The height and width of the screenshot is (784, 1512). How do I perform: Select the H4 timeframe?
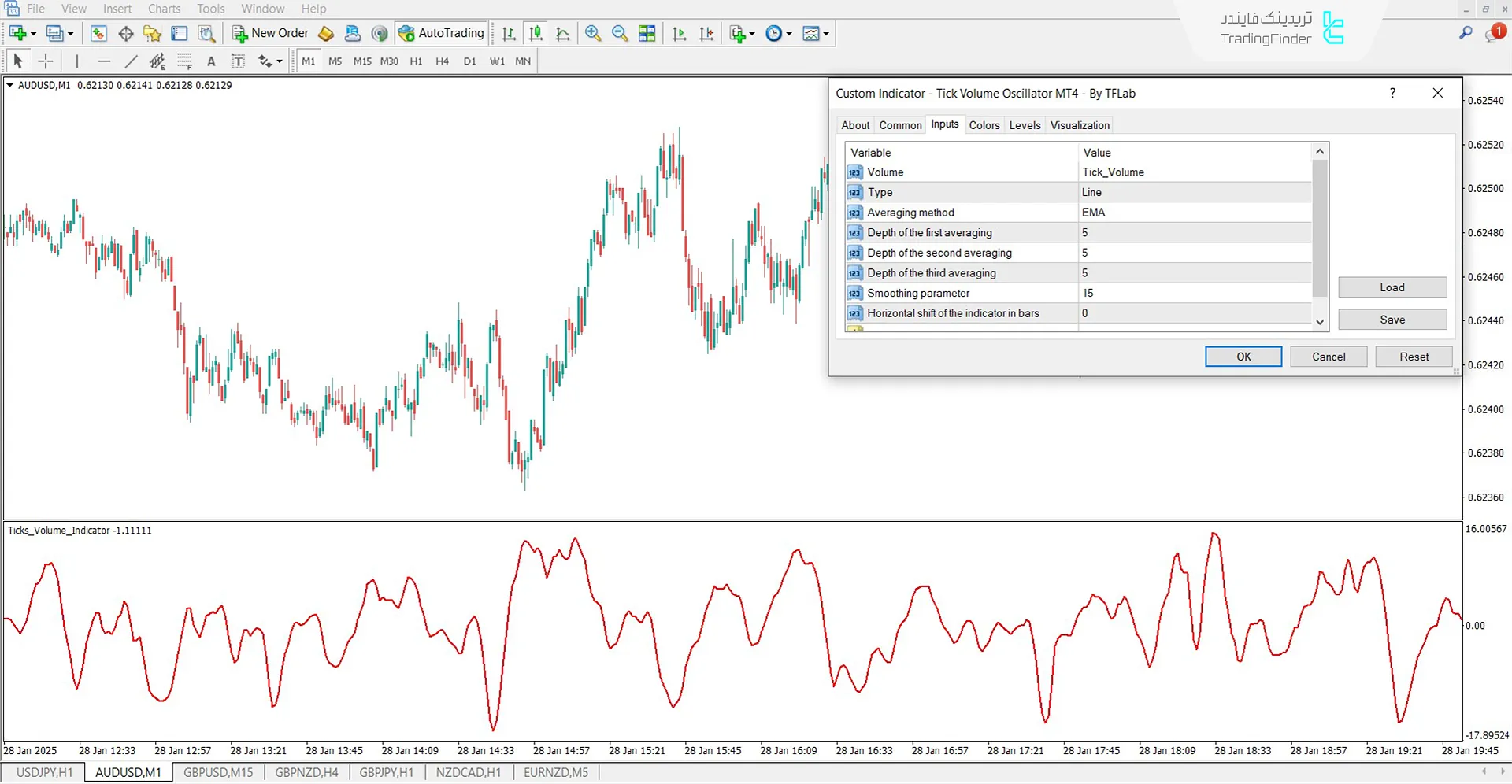tap(442, 61)
